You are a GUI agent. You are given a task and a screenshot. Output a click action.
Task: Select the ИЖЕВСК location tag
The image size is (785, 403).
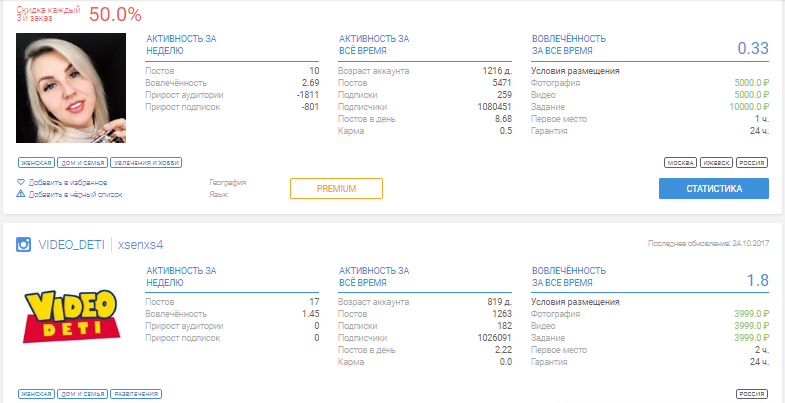716,163
